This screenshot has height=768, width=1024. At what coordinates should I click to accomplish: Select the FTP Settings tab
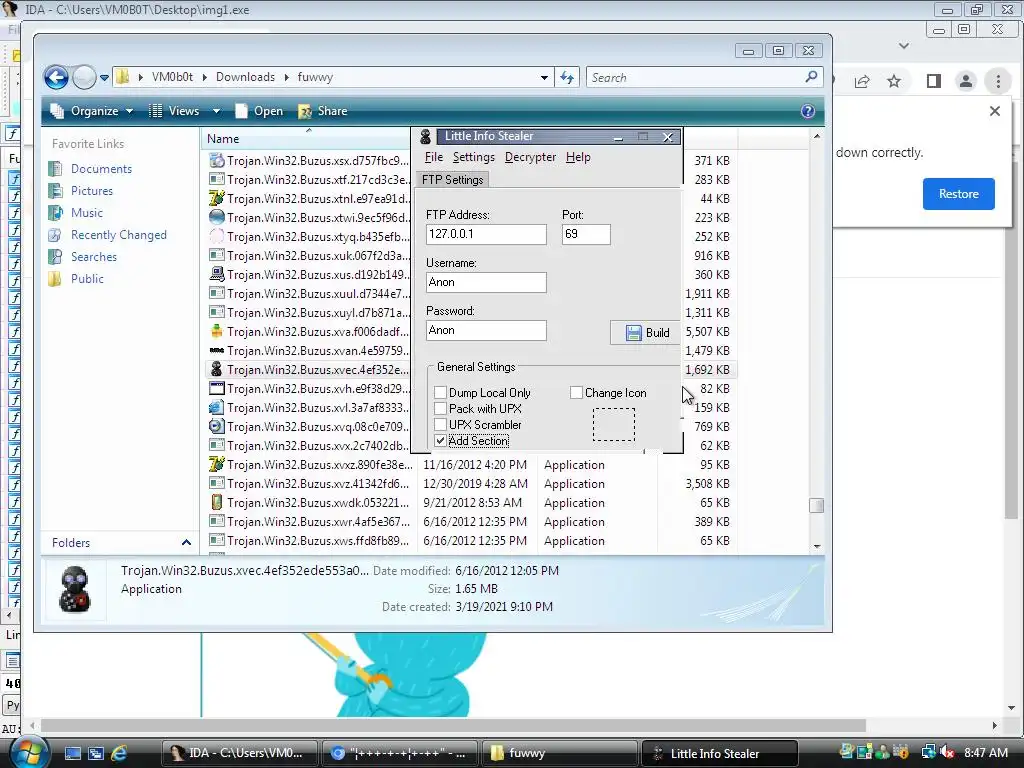452,180
